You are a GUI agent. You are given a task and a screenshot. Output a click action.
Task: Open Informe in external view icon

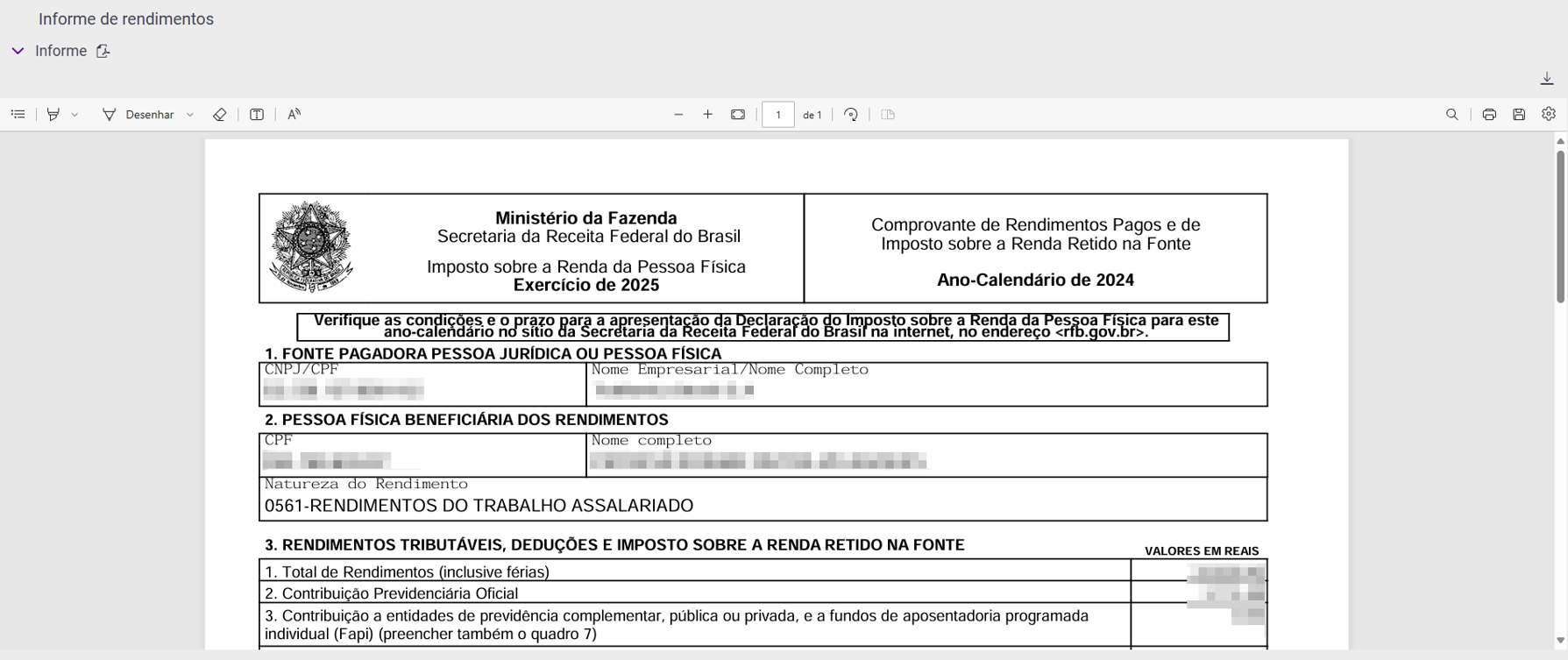coord(103,51)
